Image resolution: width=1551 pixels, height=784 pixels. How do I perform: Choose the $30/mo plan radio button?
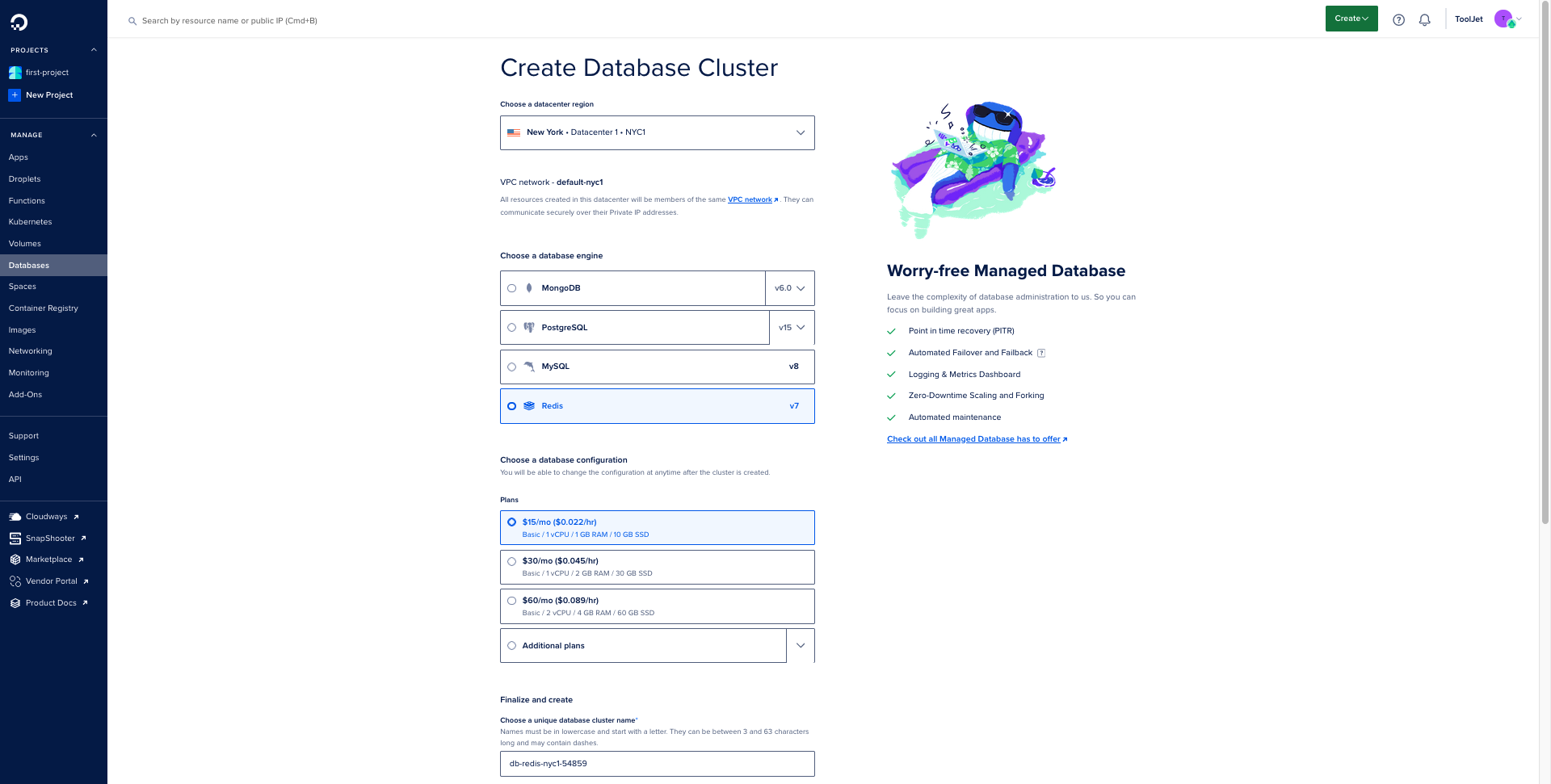[x=511, y=562]
